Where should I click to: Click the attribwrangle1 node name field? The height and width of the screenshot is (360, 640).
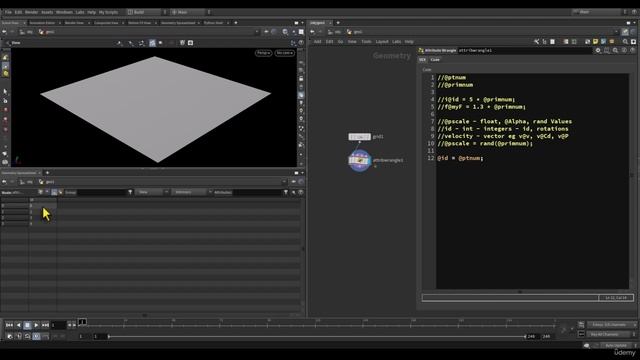(524, 51)
